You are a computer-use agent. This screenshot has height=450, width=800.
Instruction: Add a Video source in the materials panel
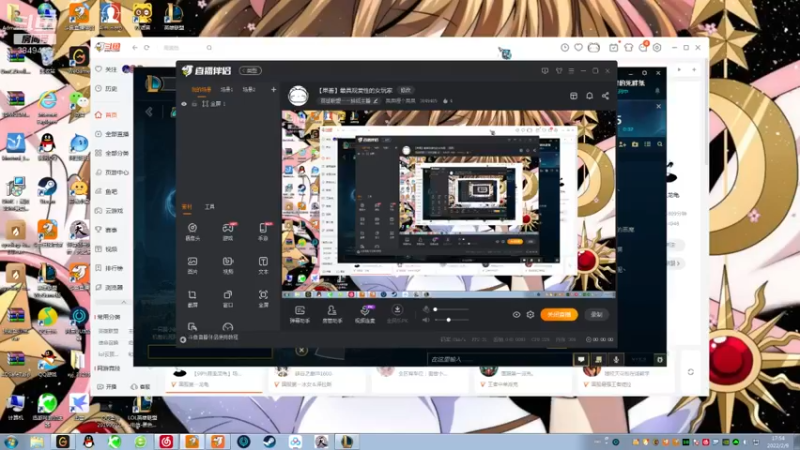tap(228, 265)
